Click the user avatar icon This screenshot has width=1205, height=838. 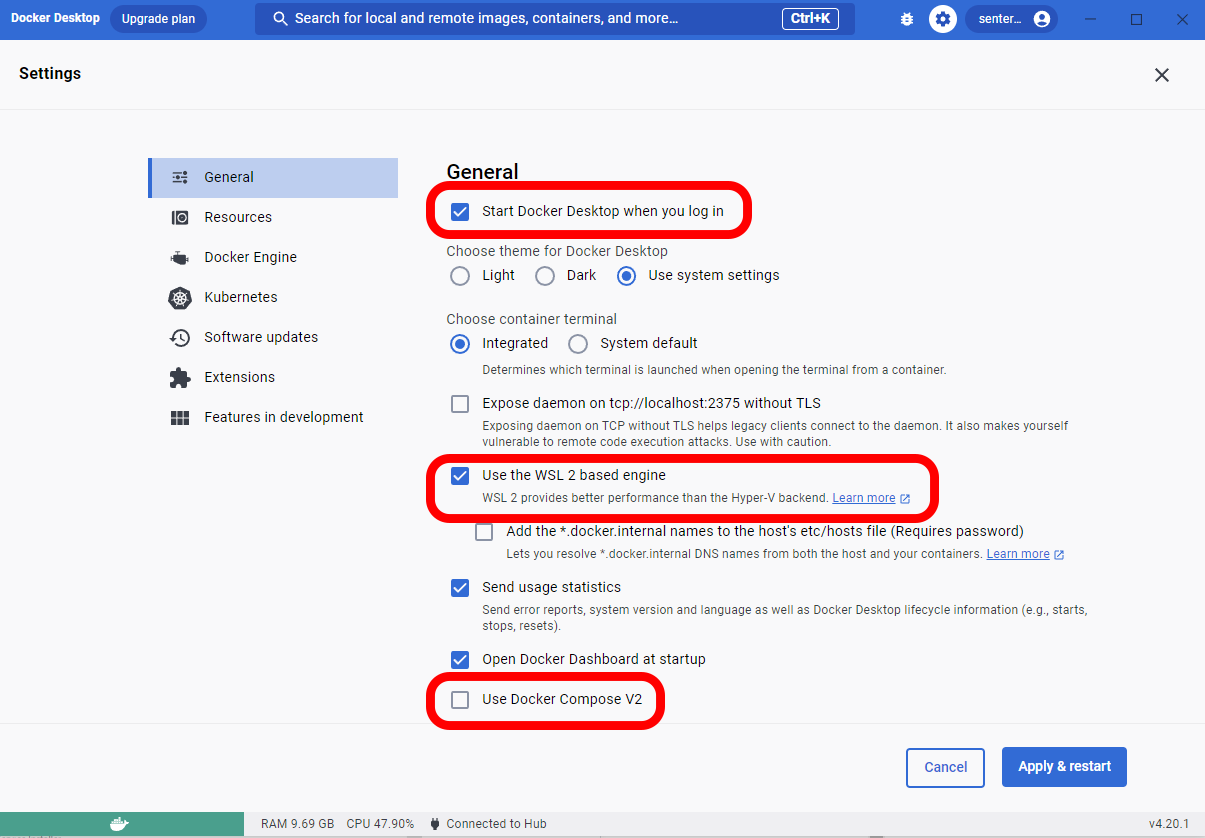(x=1042, y=19)
